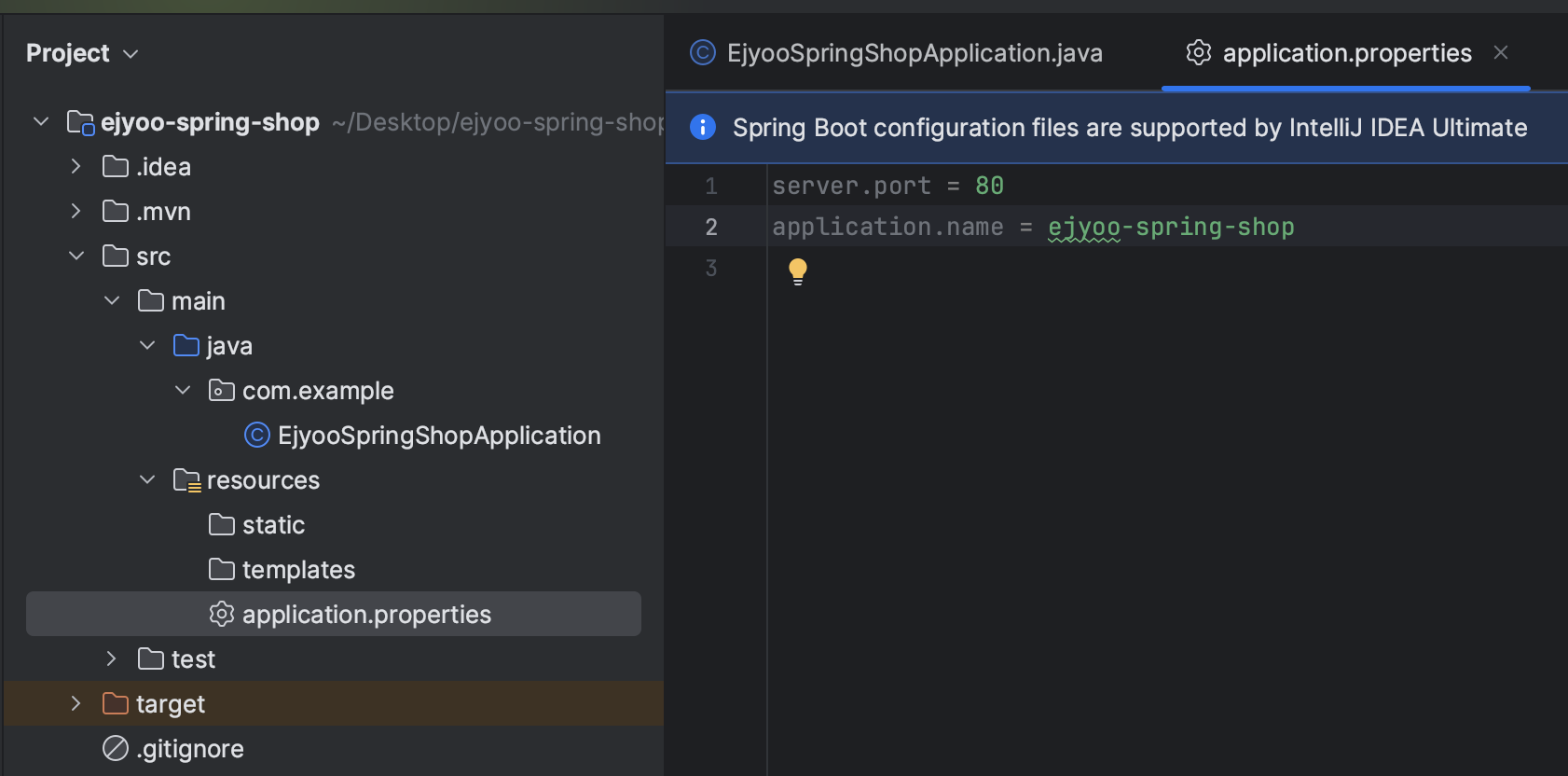Select the target folder row
The image size is (1568, 776).
(334, 704)
